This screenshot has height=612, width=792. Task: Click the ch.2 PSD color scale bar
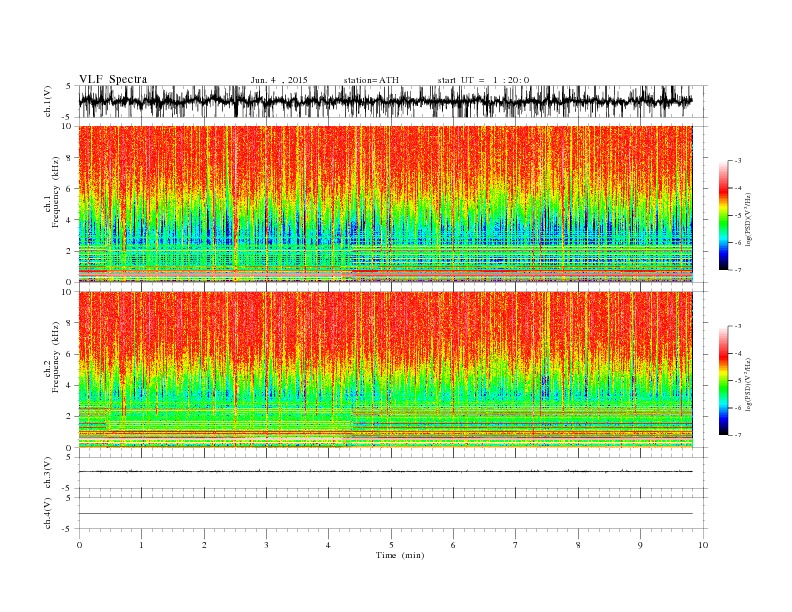(x=723, y=380)
